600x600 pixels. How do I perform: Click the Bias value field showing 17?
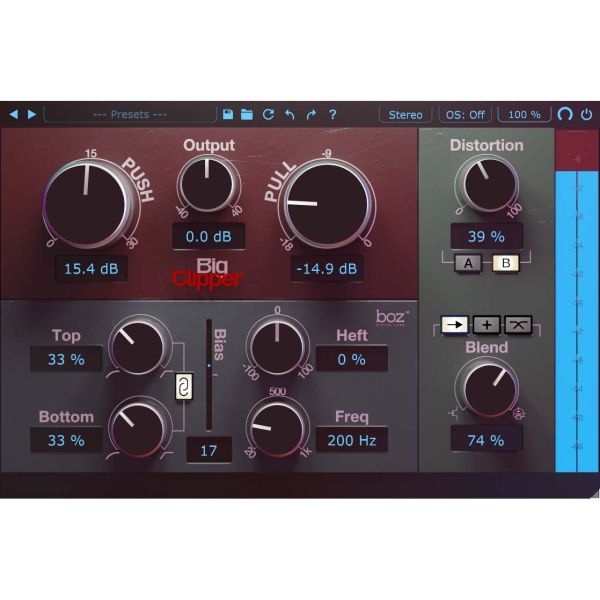click(209, 450)
